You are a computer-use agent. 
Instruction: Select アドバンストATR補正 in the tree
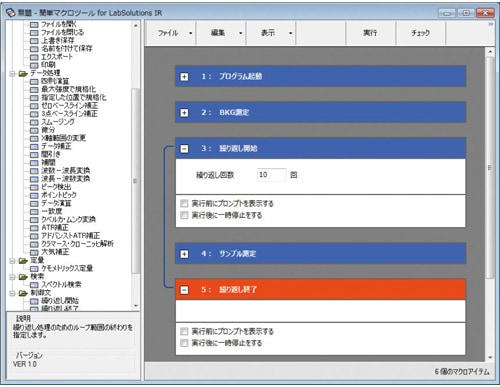[70, 236]
